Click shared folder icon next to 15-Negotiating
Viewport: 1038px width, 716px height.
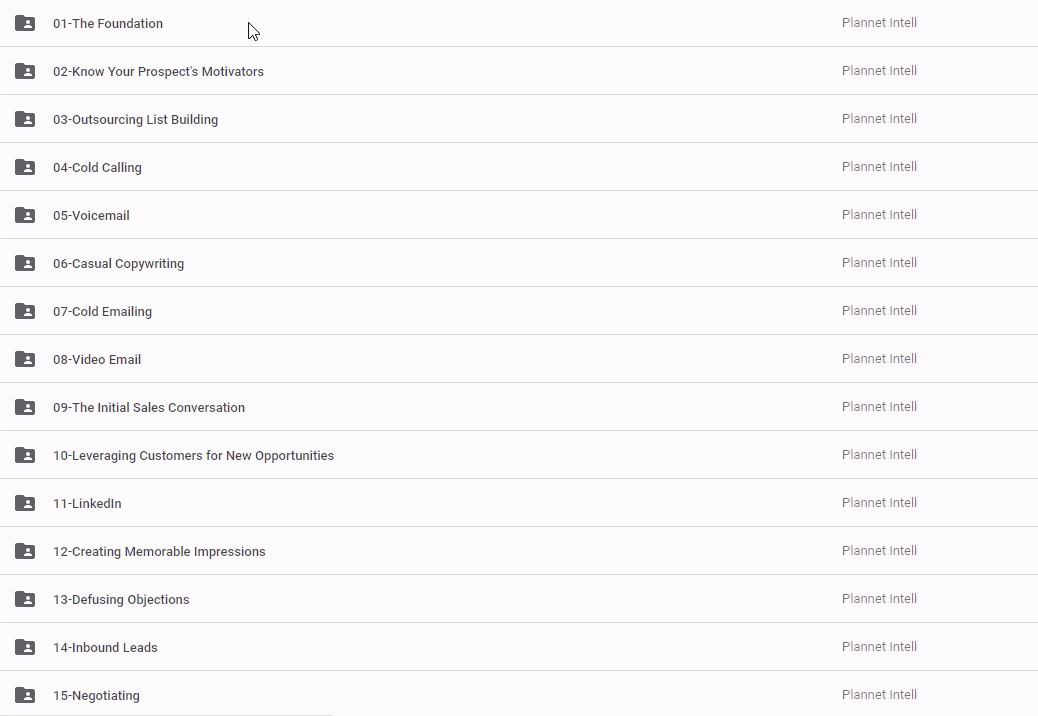[25, 695]
